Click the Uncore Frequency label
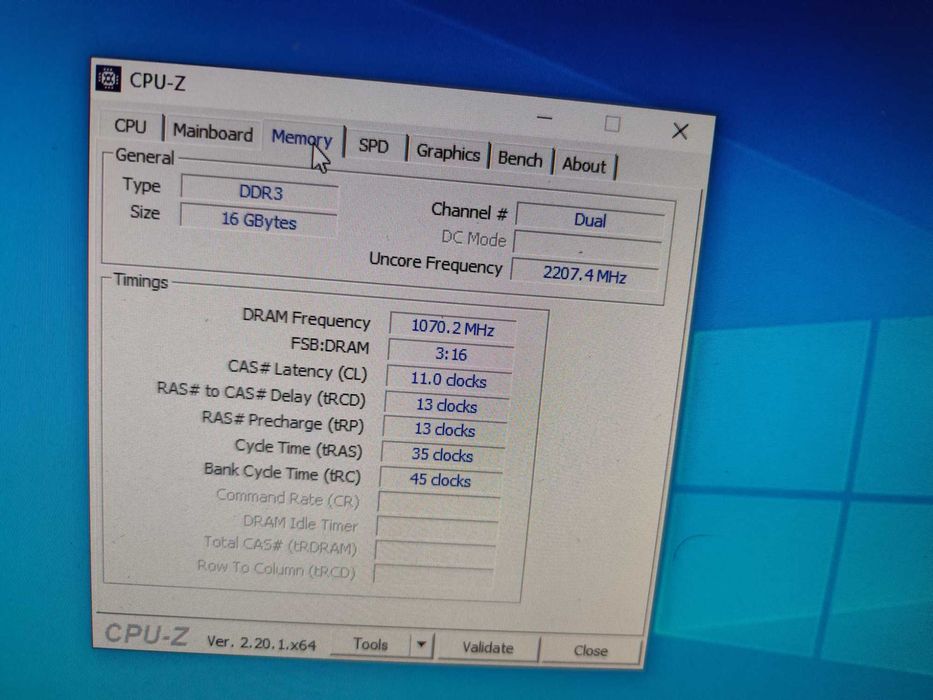Screen dimensions: 933x700 click(436, 262)
